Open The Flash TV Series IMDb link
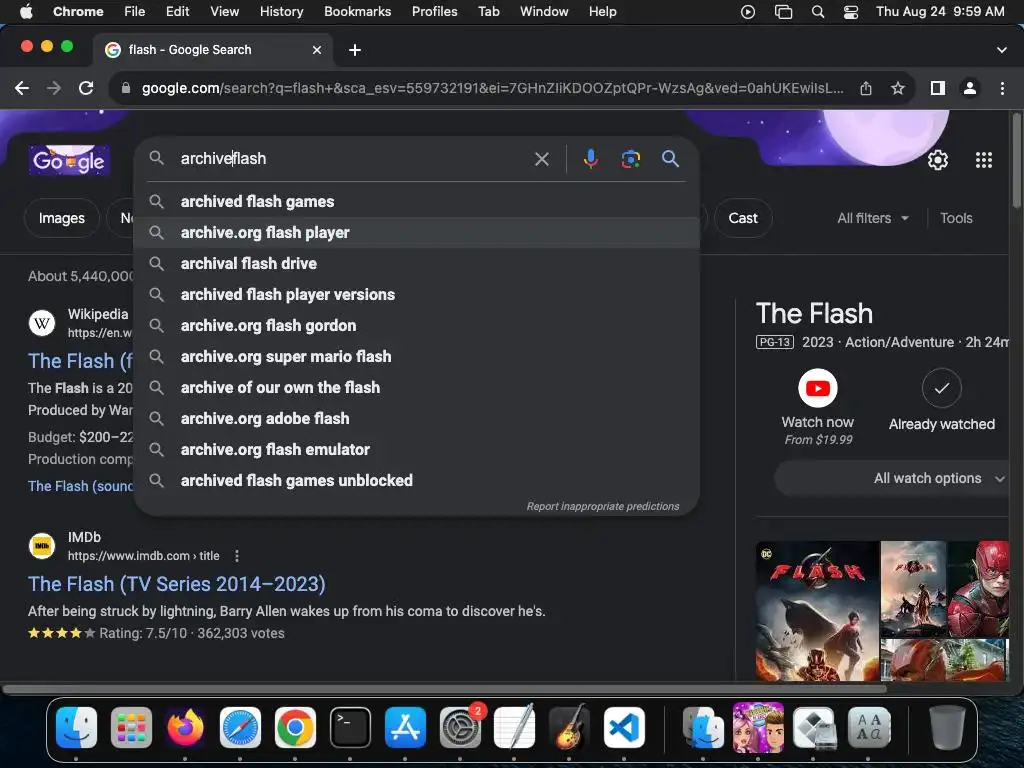 (176, 584)
